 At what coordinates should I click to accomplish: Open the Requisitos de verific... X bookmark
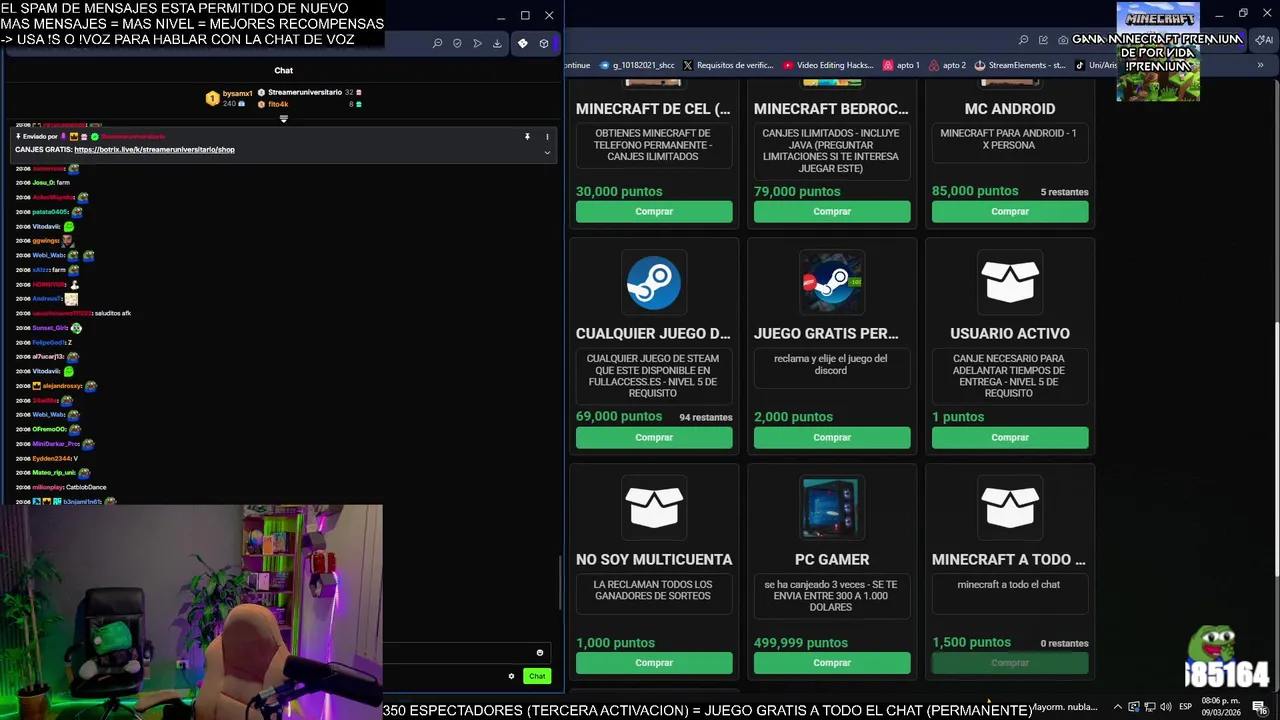click(x=728, y=65)
